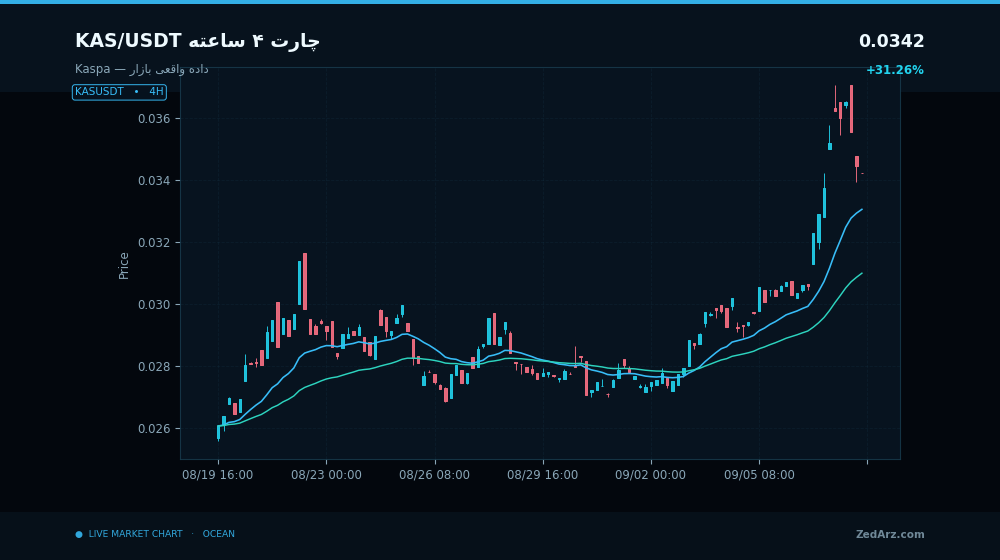Image resolution: width=1000 pixels, height=560 pixels.
Task: Click the 0.030 price axis label
Action: tap(152, 305)
